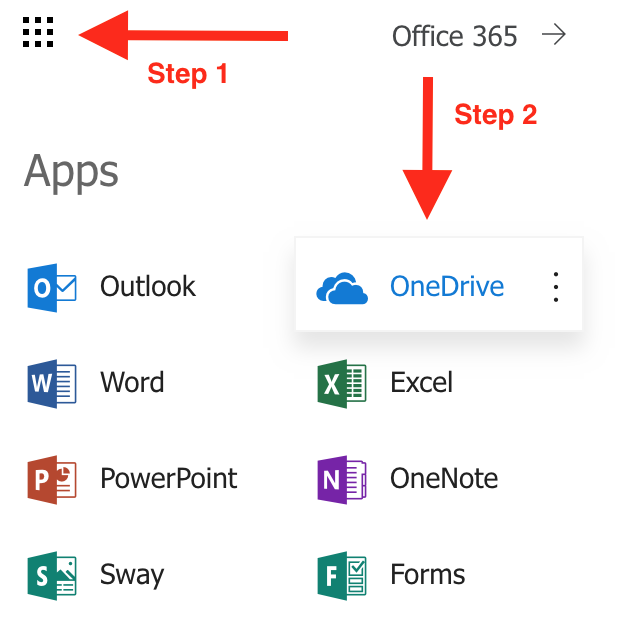Click the arrow next to Office 365
The image size is (622, 638).
click(x=554, y=35)
